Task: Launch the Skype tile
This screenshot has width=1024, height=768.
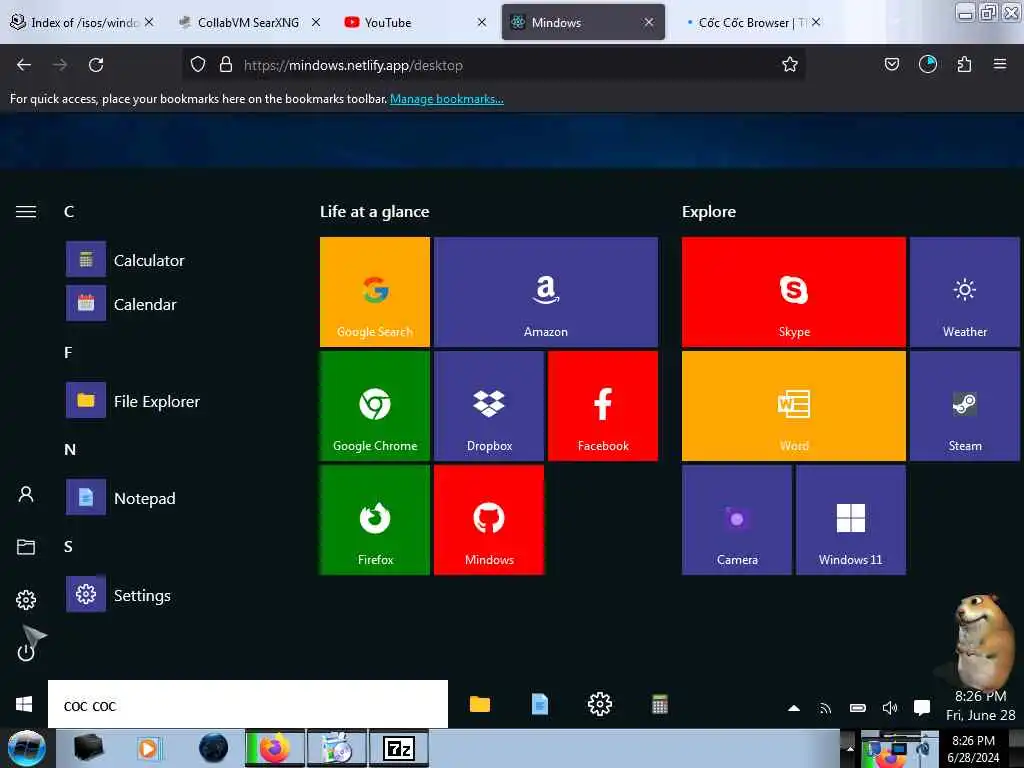Action: [x=793, y=291]
